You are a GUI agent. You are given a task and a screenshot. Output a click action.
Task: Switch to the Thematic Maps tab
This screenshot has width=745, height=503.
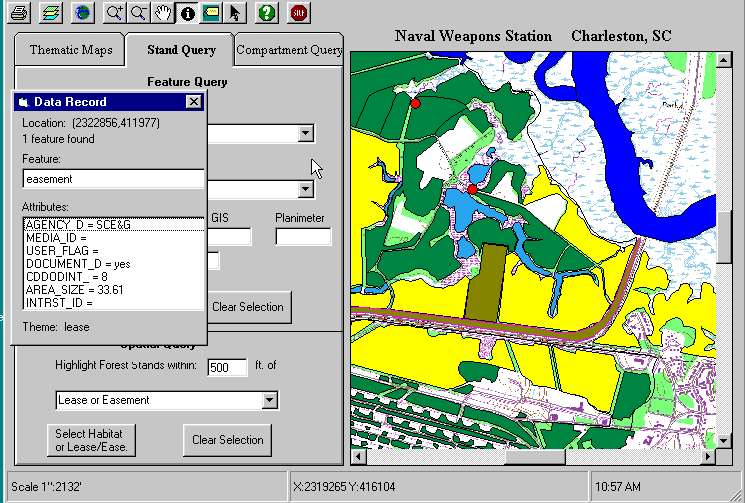point(71,49)
